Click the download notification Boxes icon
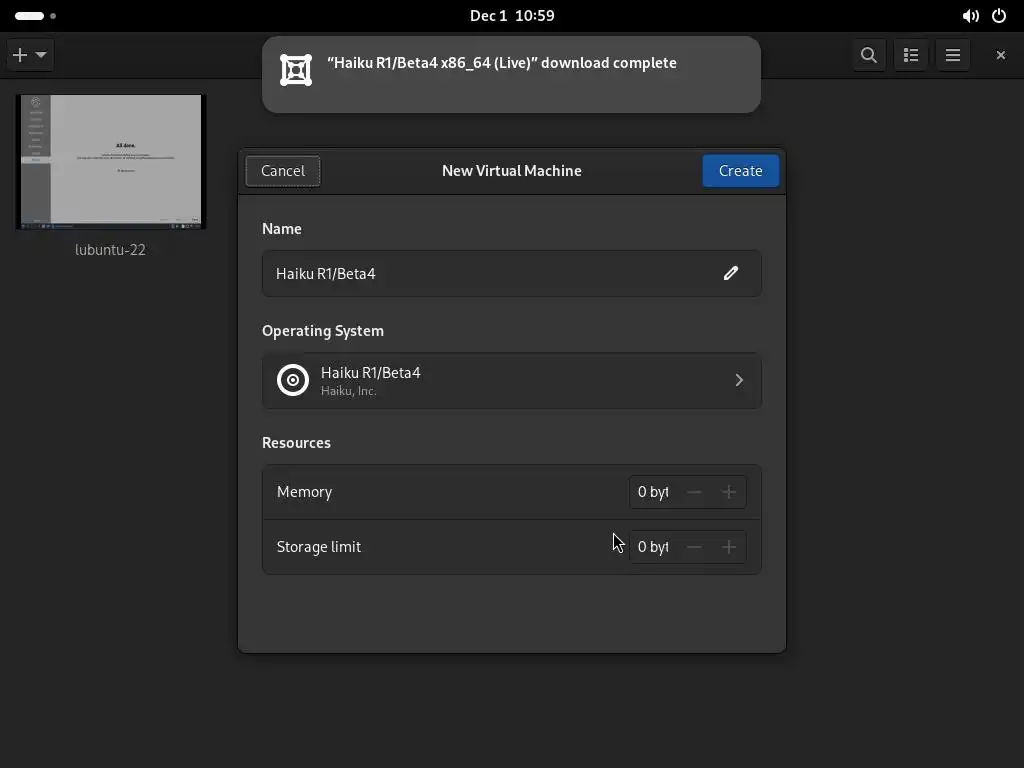The height and width of the screenshot is (768, 1024). click(x=296, y=70)
